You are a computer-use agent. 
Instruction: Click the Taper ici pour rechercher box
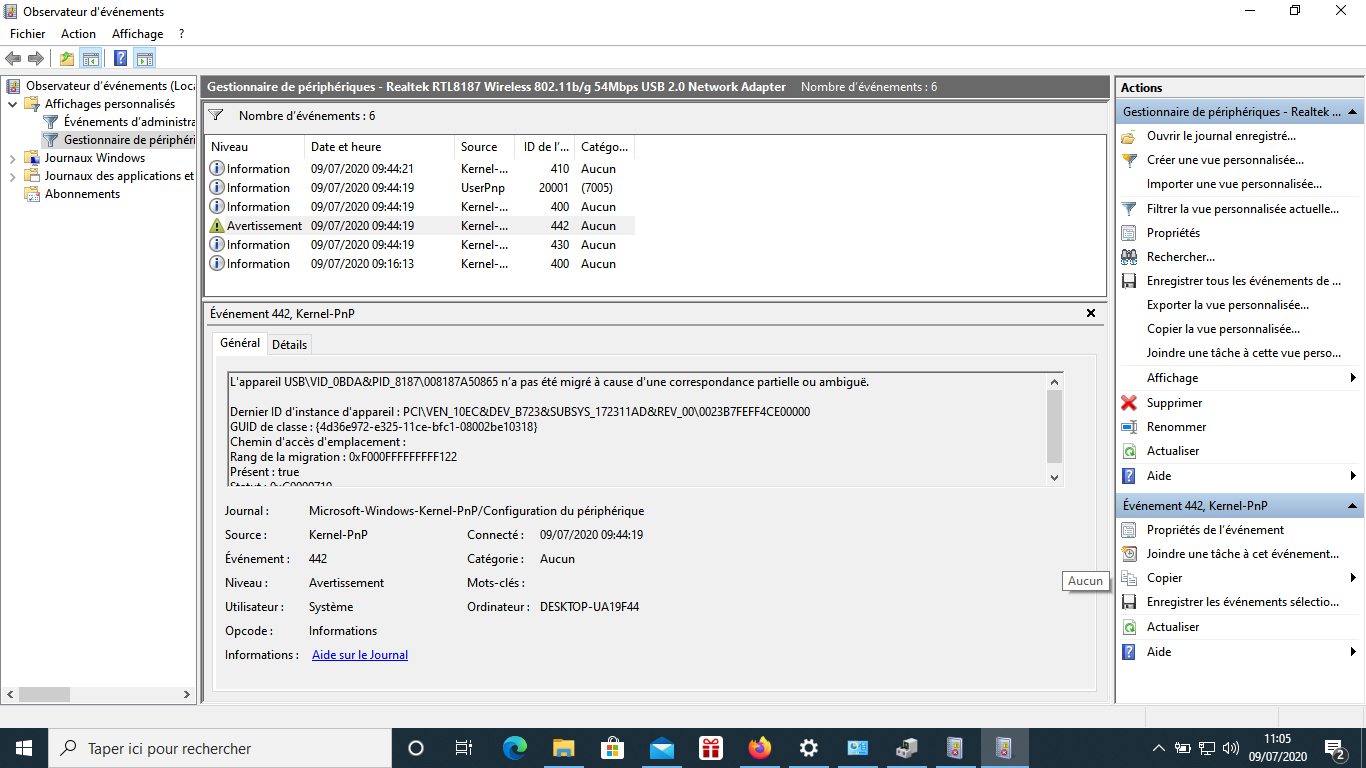coord(218,748)
